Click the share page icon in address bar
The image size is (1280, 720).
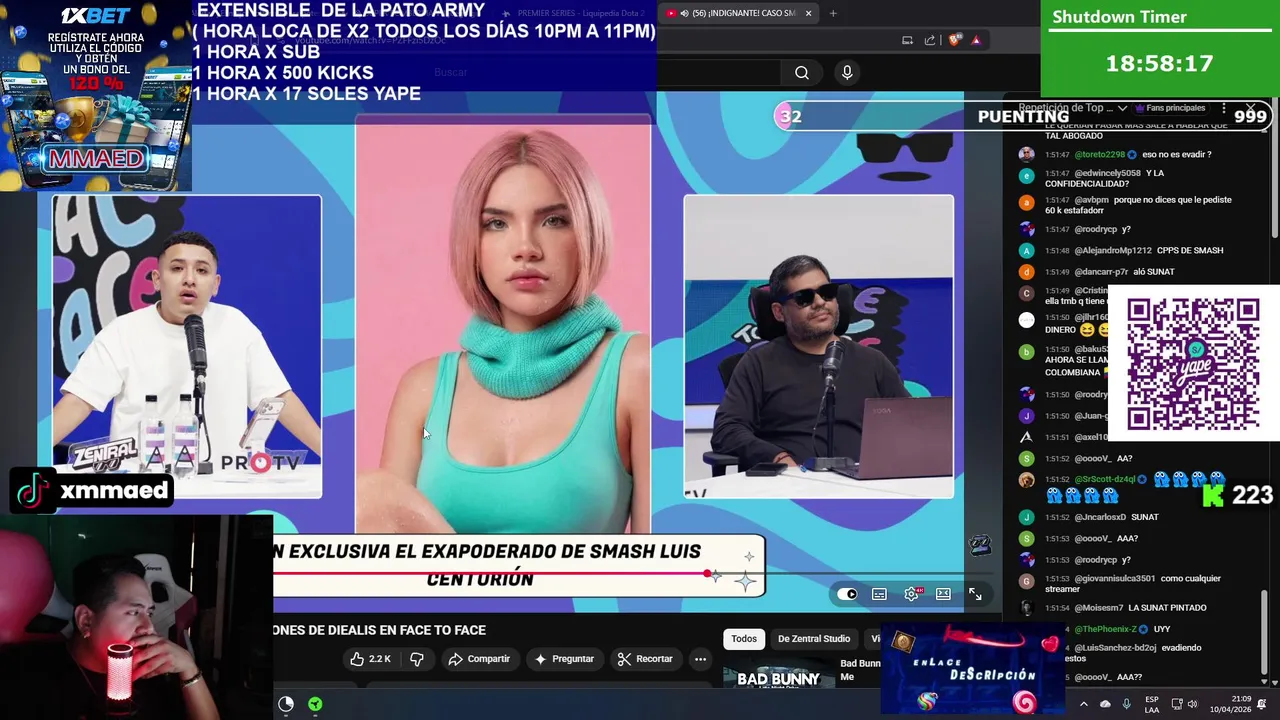(x=930, y=40)
